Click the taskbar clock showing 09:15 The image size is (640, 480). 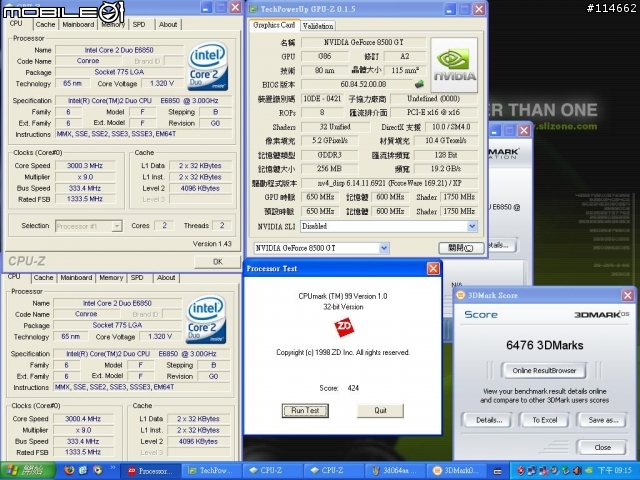[614, 471]
